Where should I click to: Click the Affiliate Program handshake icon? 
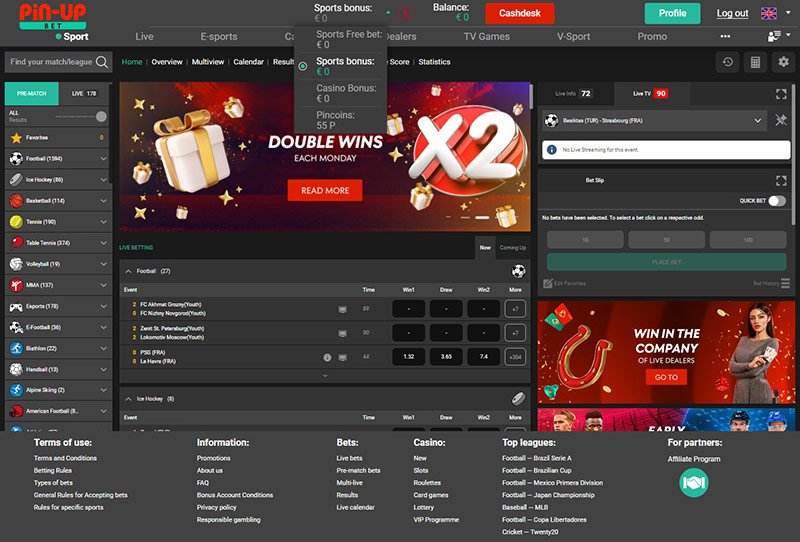694,483
